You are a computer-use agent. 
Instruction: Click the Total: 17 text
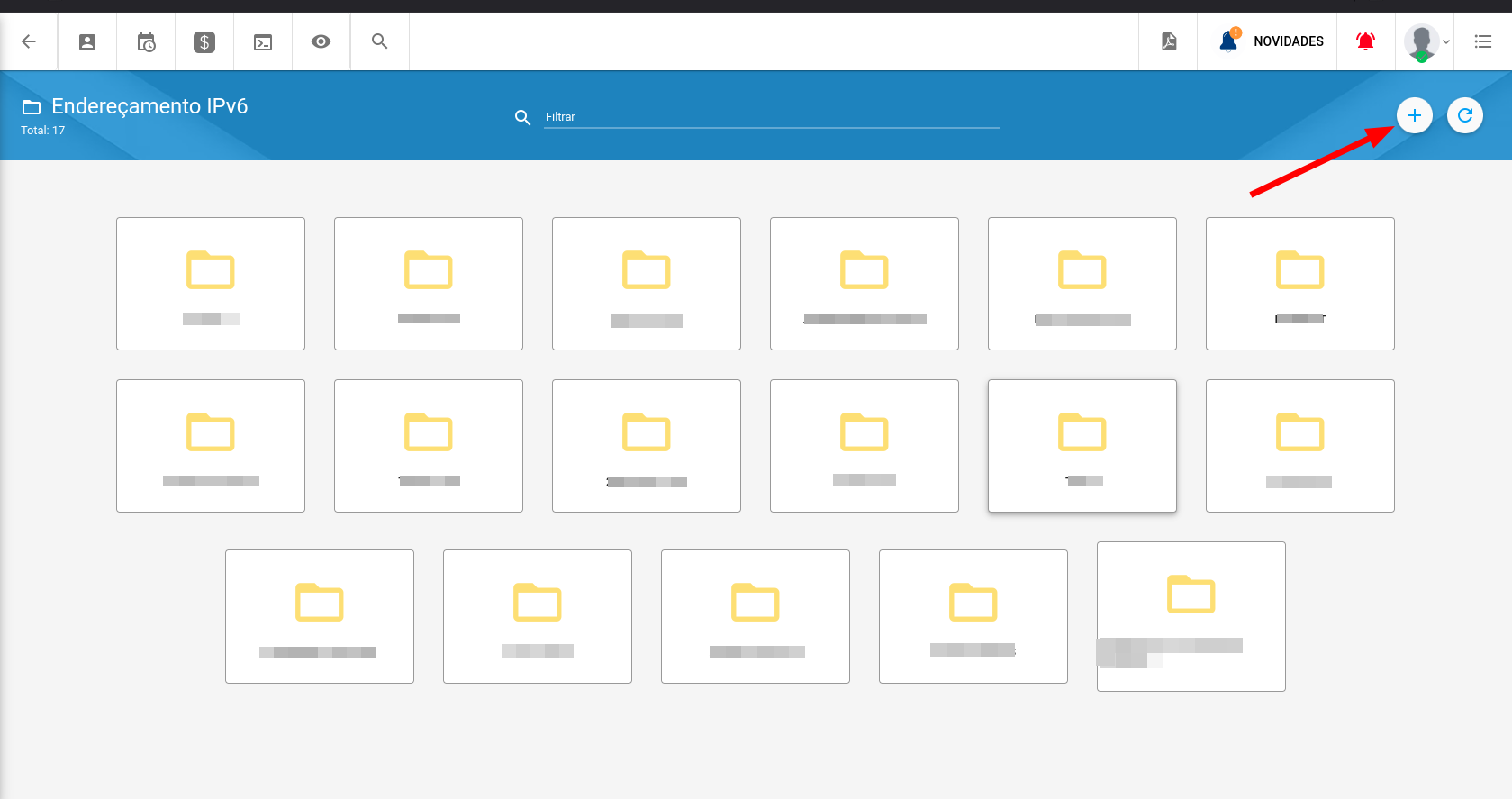[x=43, y=131]
